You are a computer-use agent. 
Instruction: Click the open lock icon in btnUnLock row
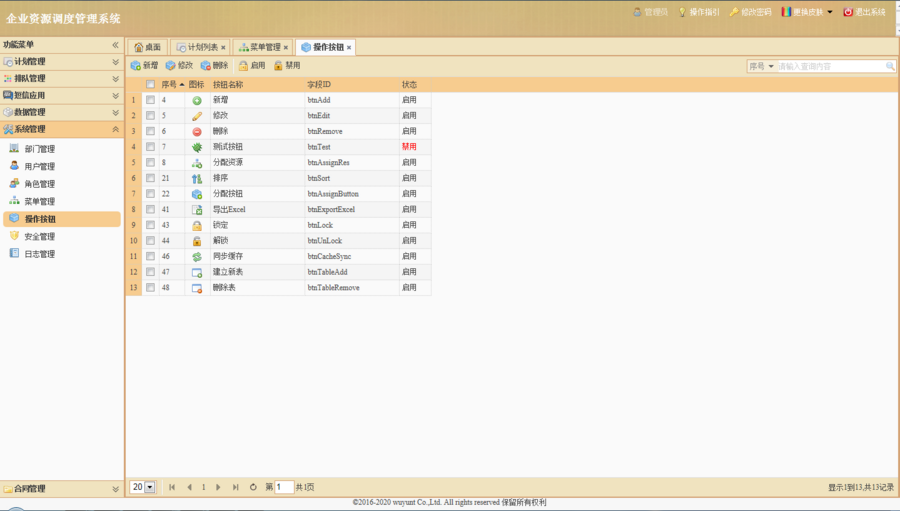[x=197, y=241]
